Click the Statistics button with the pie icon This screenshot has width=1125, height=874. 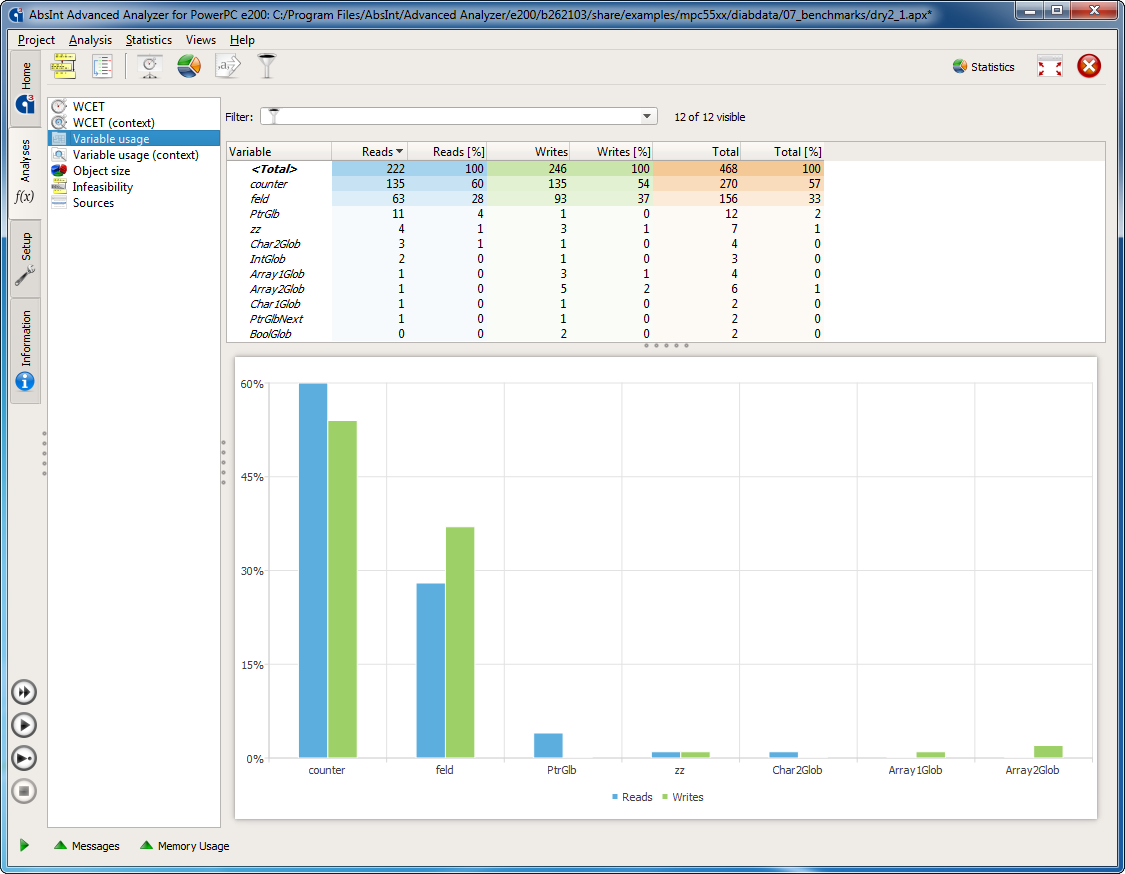click(984, 67)
